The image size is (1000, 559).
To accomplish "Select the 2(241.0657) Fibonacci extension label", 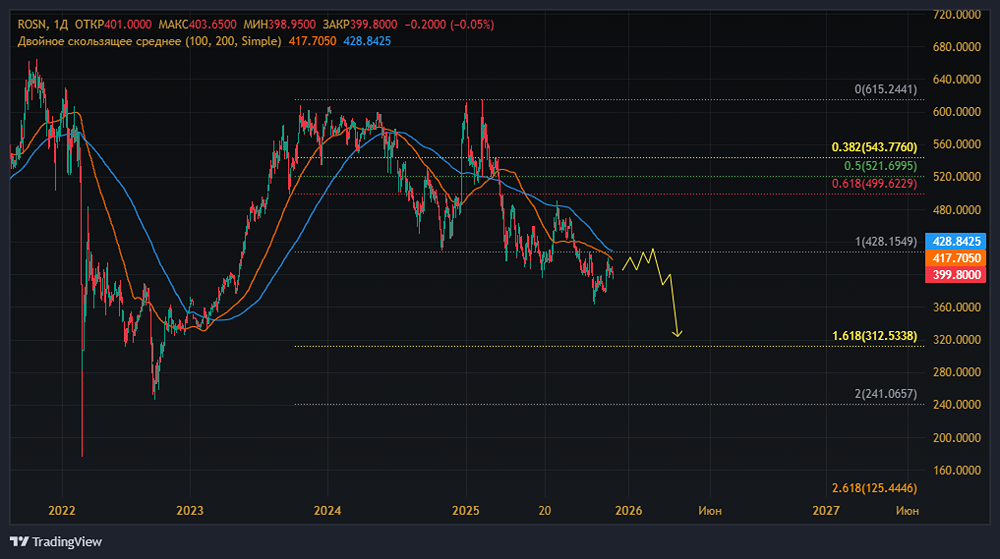I will click(887, 395).
